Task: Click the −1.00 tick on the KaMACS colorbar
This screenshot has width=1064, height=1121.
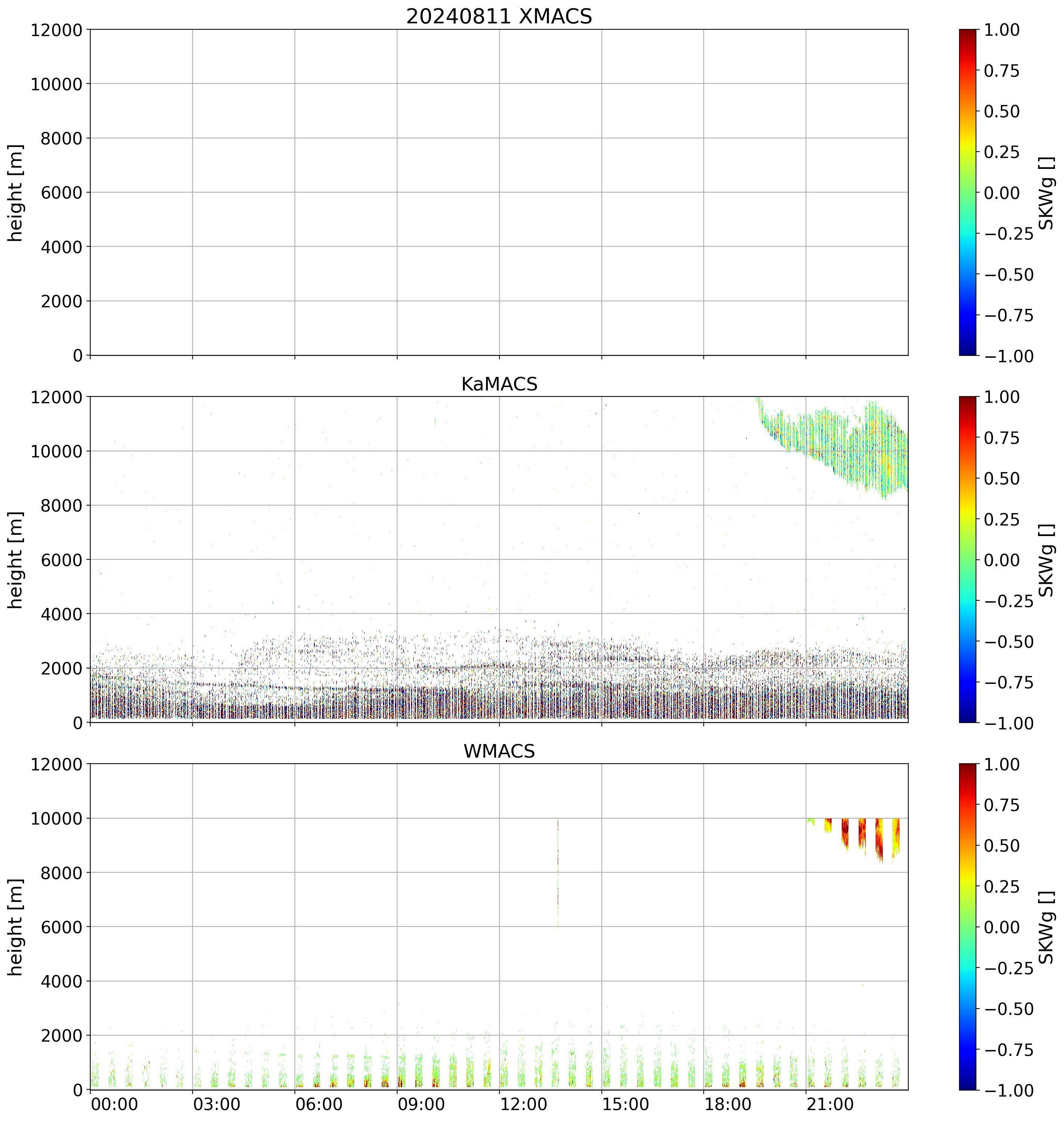Action: [x=1009, y=723]
